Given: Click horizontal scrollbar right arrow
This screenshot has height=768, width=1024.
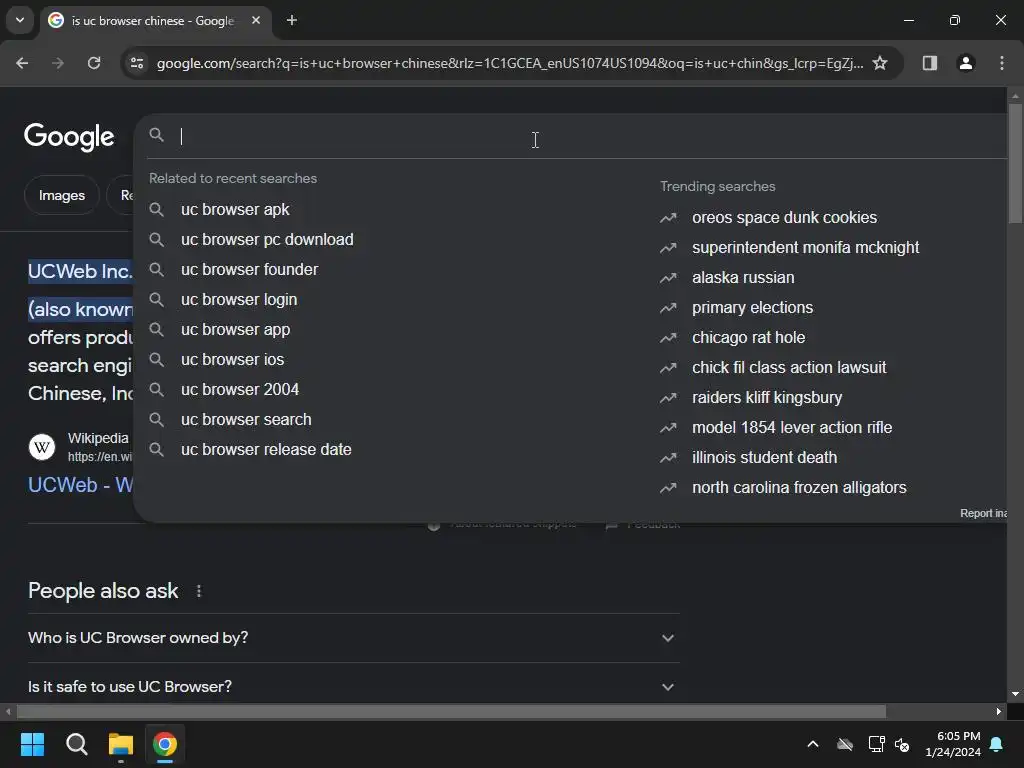Looking at the screenshot, I should [999, 712].
